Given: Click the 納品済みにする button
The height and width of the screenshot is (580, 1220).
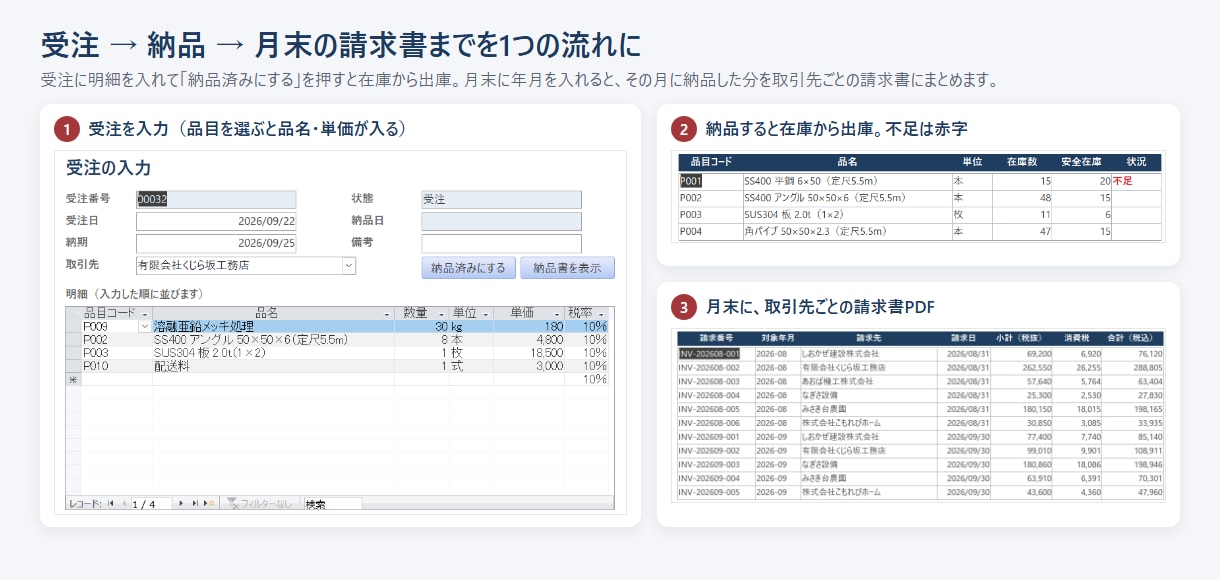Looking at the screenshot, I should click(x=469, y=268).
